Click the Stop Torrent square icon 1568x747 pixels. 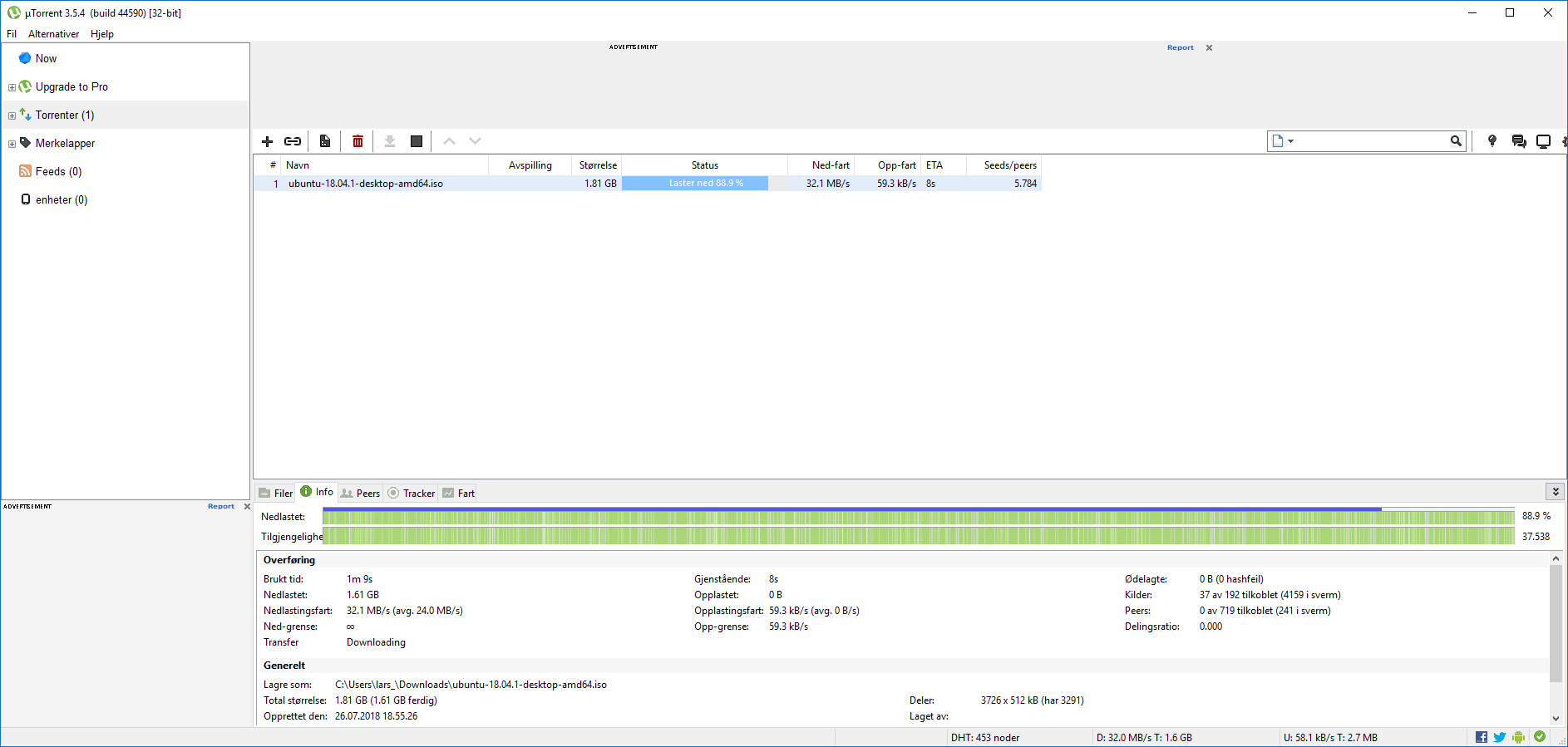[417, 141]
